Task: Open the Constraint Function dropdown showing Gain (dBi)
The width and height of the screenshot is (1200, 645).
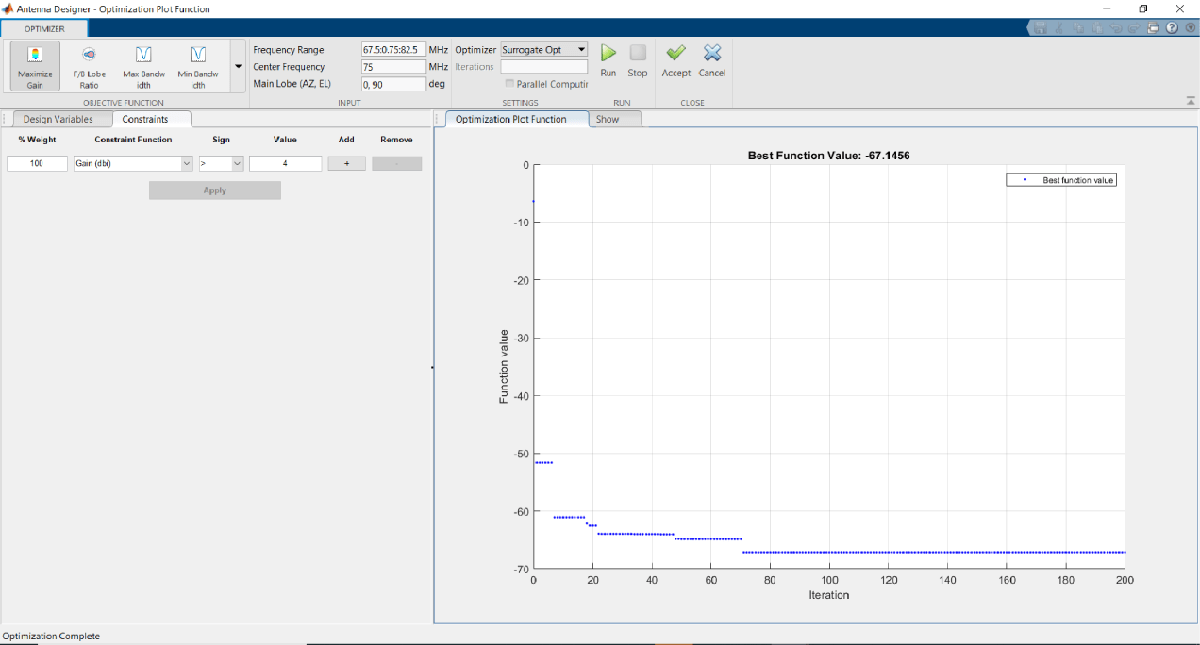Action: (x=133, y=164)
